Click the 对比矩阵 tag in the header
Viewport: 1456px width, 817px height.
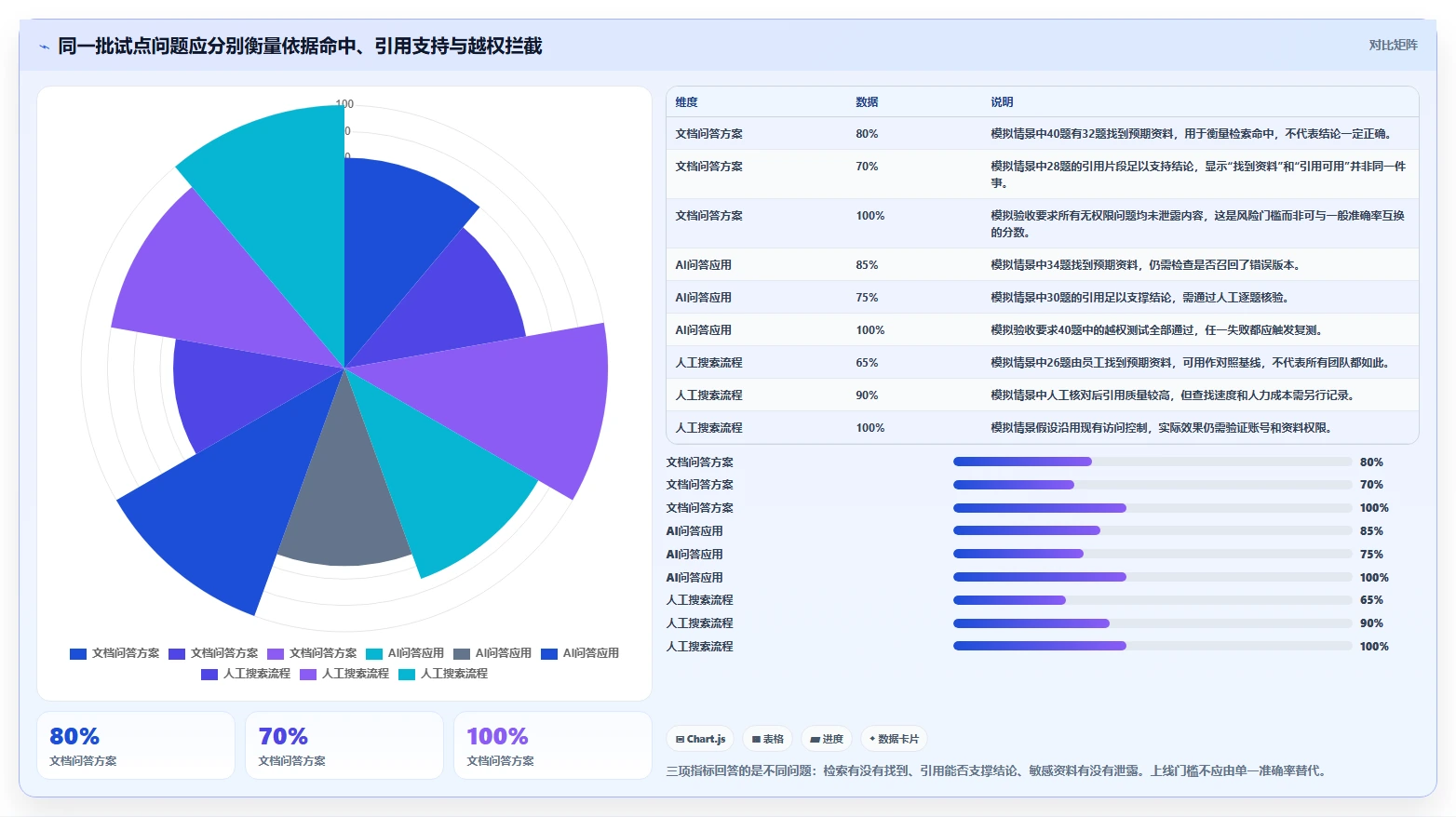point(1393,45)
